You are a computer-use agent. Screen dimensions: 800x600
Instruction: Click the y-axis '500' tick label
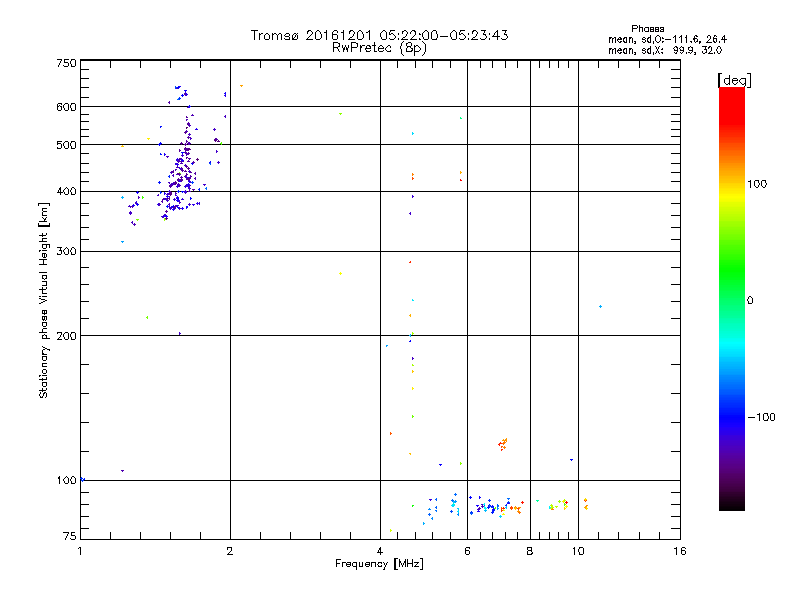[66, 145]
